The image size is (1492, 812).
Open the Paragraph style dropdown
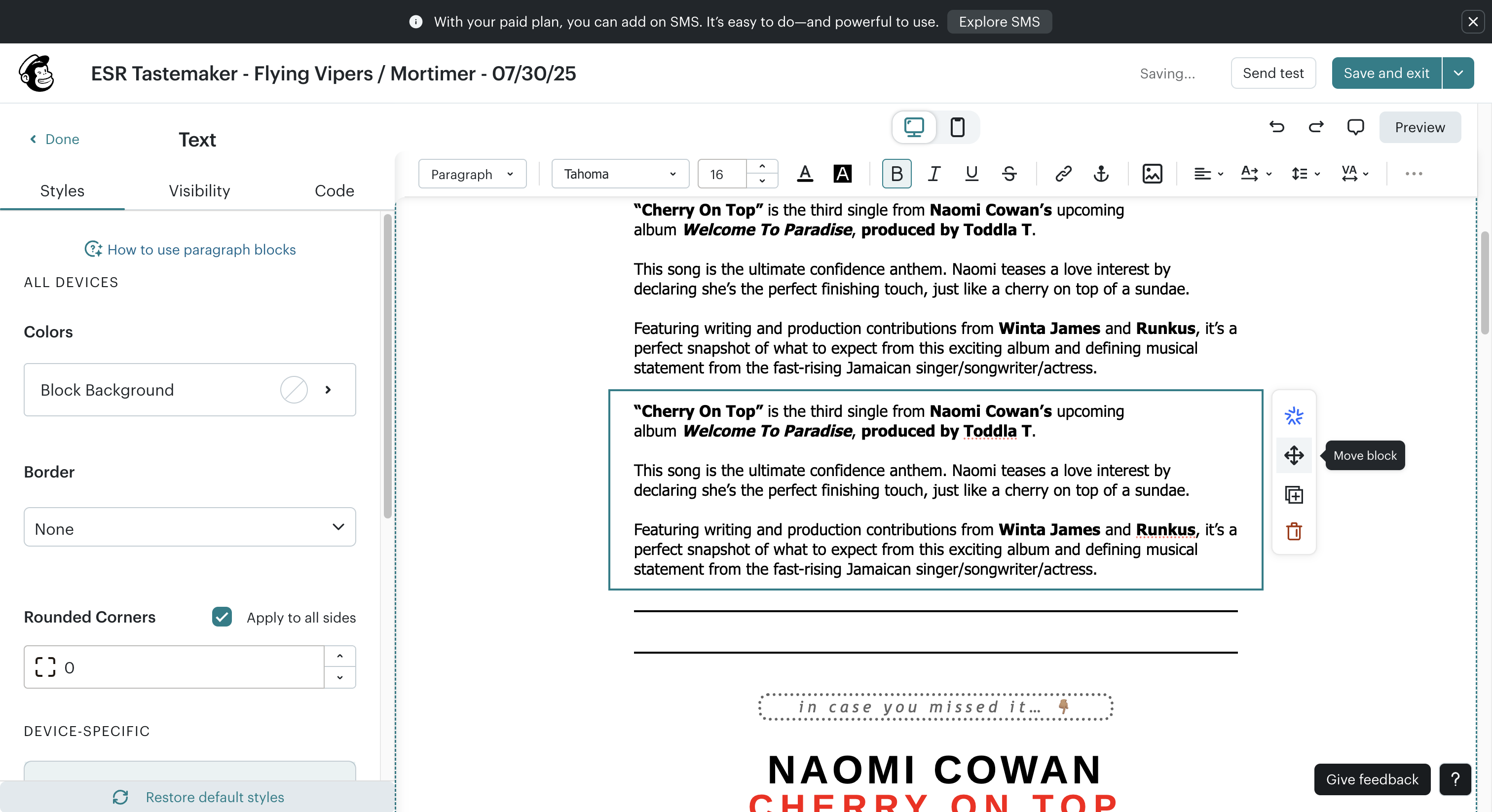[x=472, y=174]
